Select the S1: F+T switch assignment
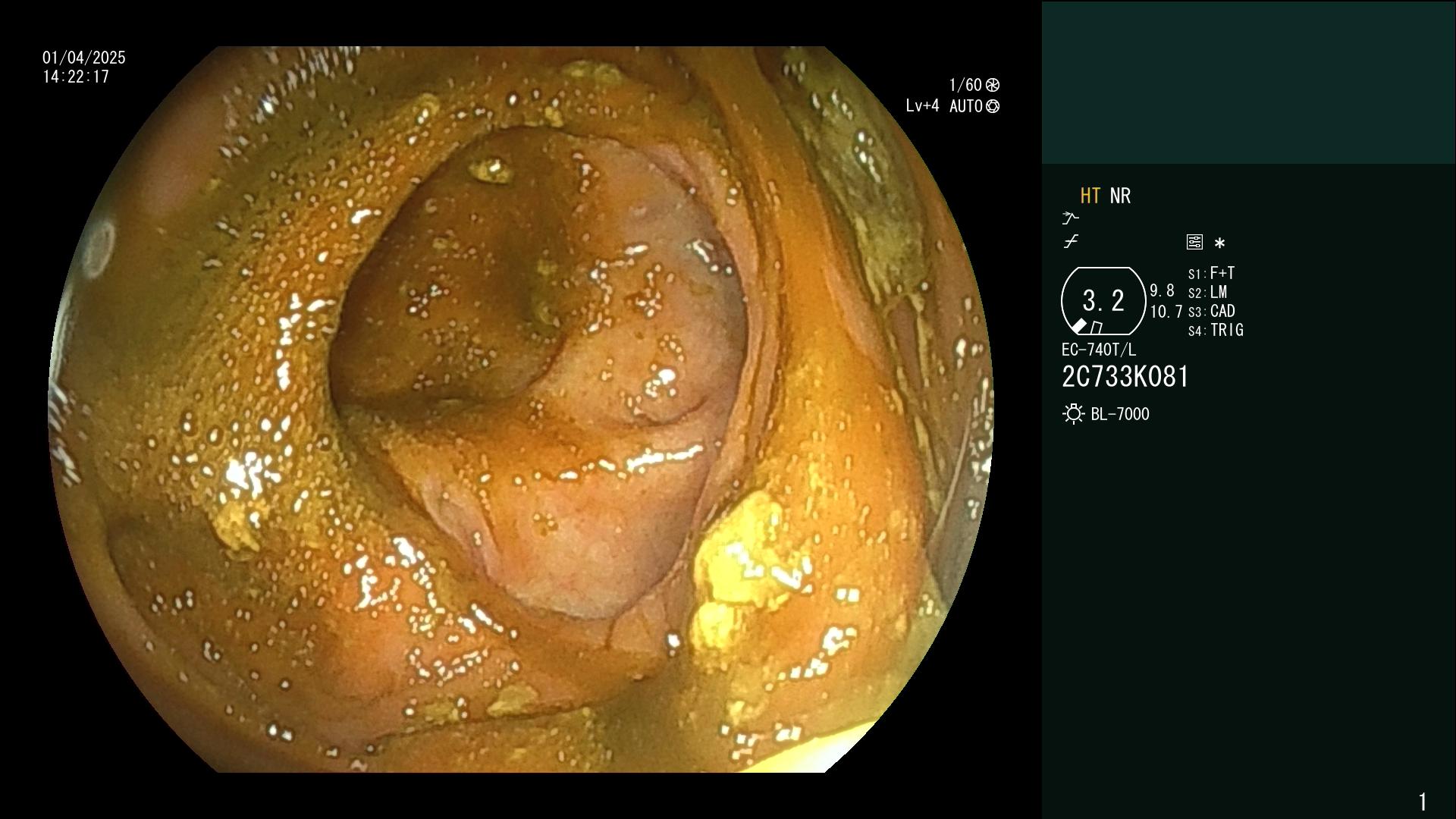This screenshot has height=819, width=1456. click(x=1211, y=273)
